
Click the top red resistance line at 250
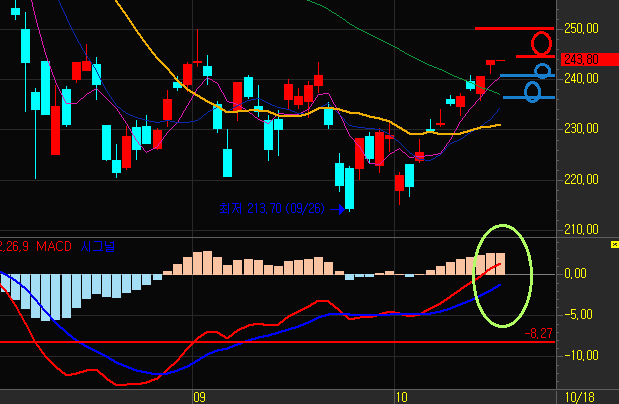click(513, 28)
